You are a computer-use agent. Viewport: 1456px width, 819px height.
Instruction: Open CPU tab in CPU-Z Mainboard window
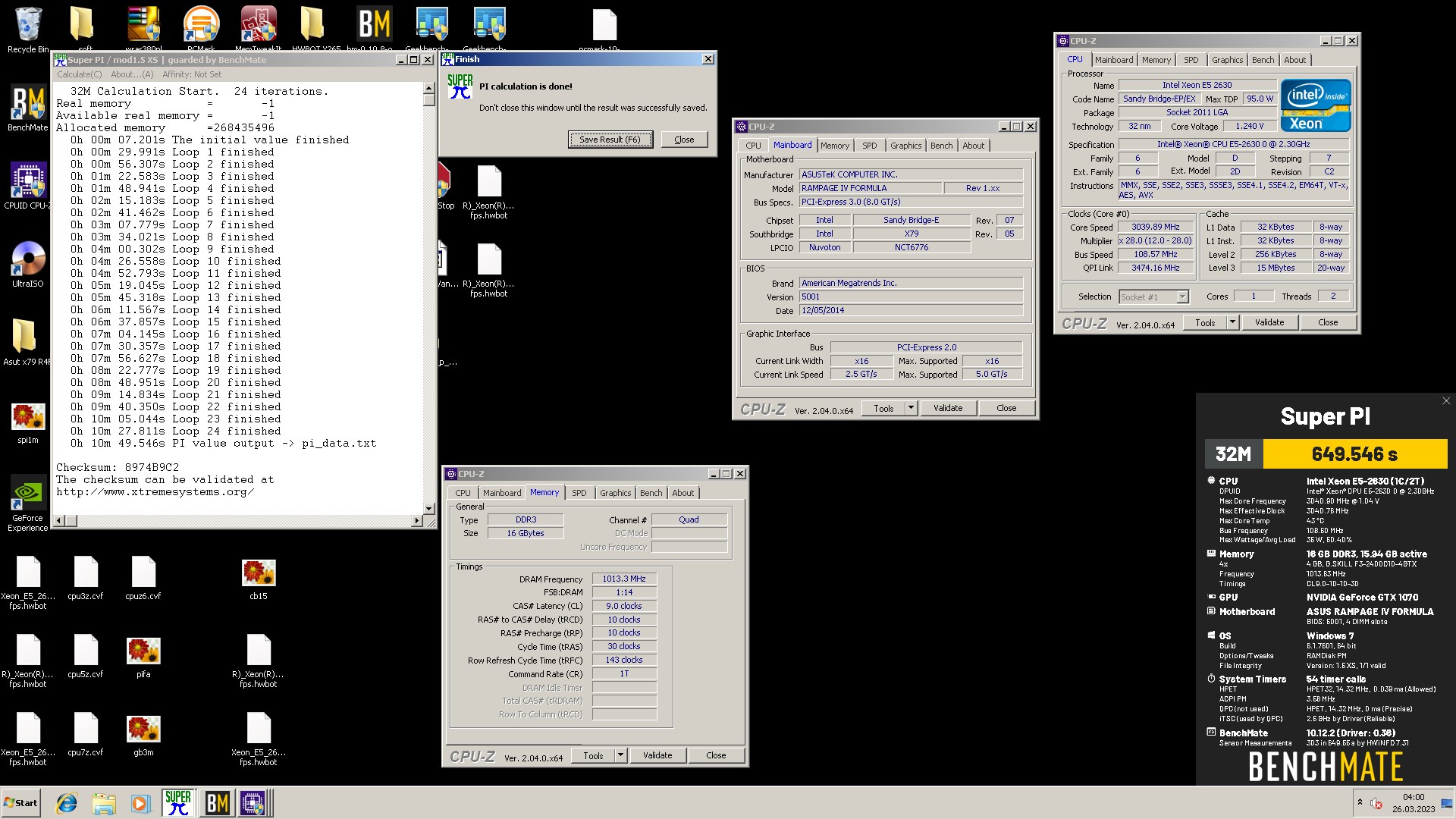753,146
